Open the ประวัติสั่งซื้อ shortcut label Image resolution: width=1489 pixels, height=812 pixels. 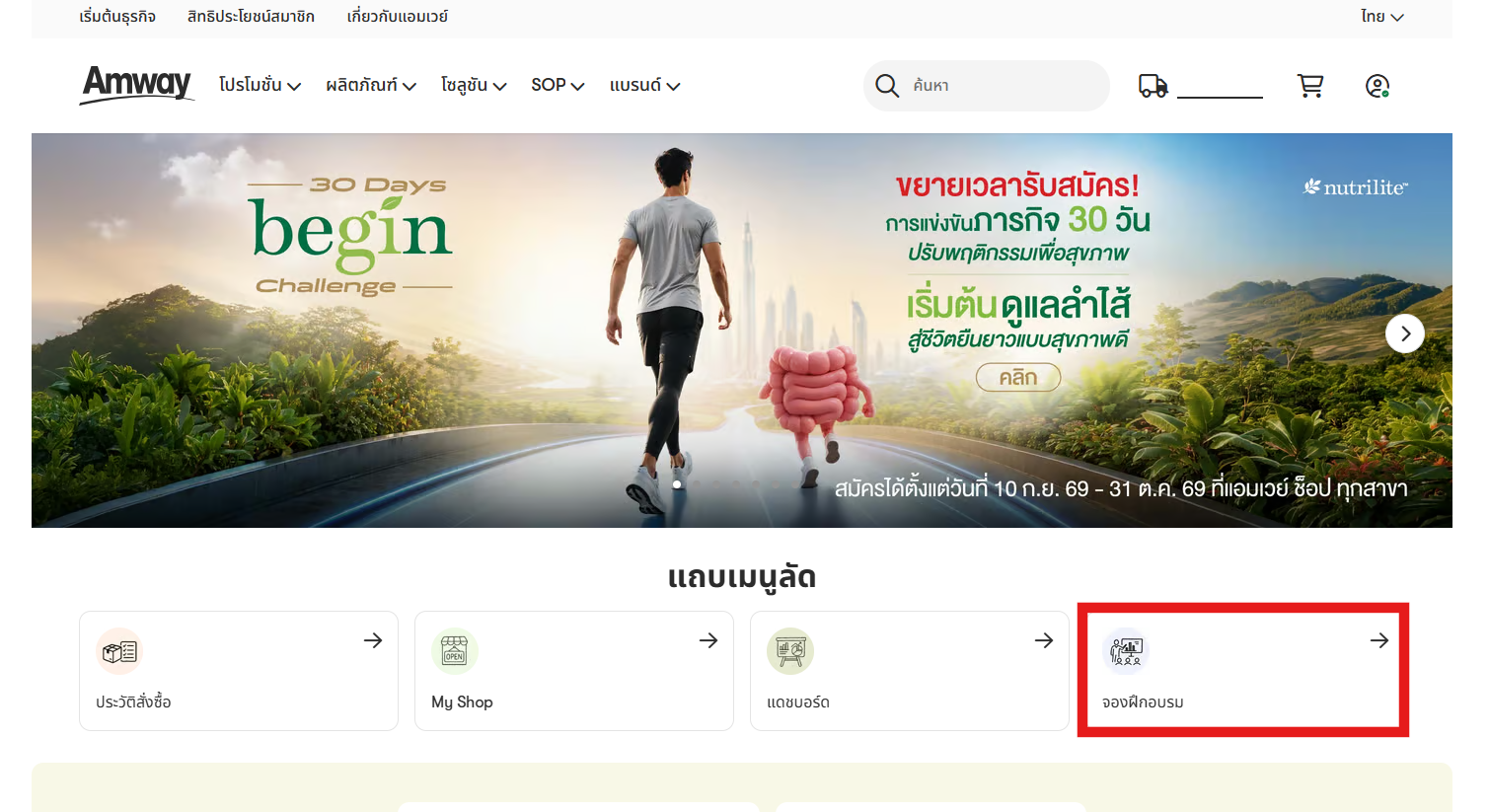point(133,702)
